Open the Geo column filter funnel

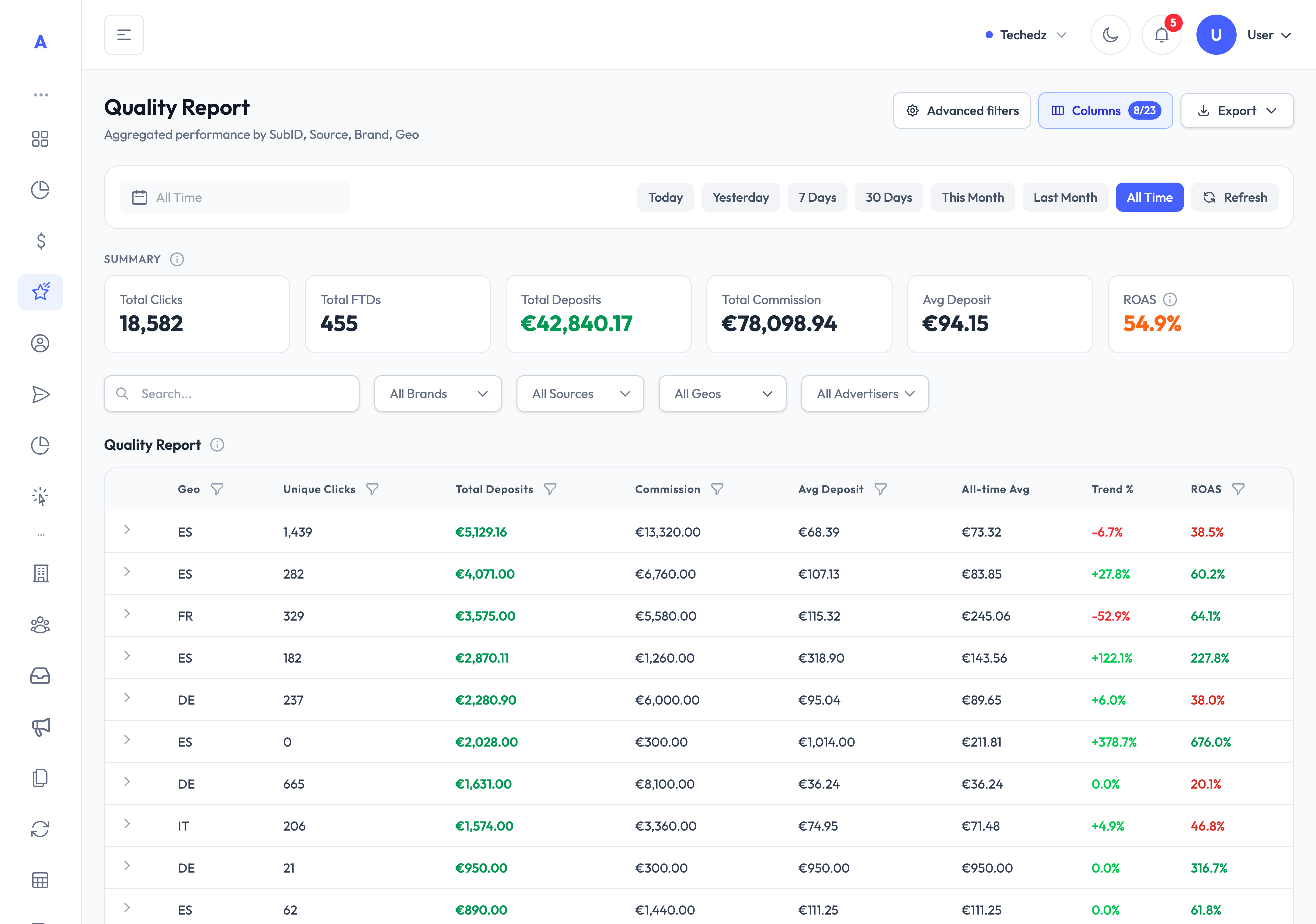pos(217,489)
